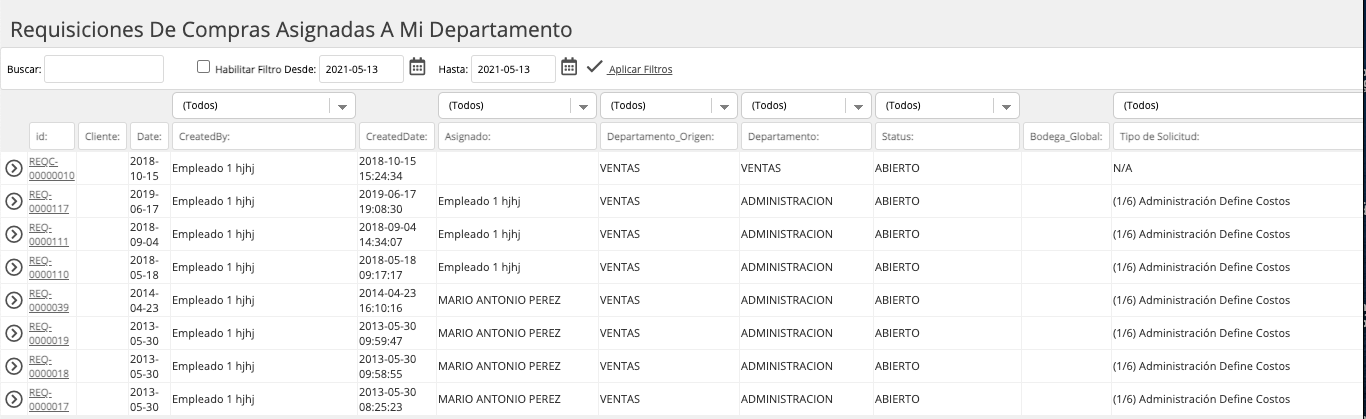Open calendar icon next to Desde date

point(418,67)
